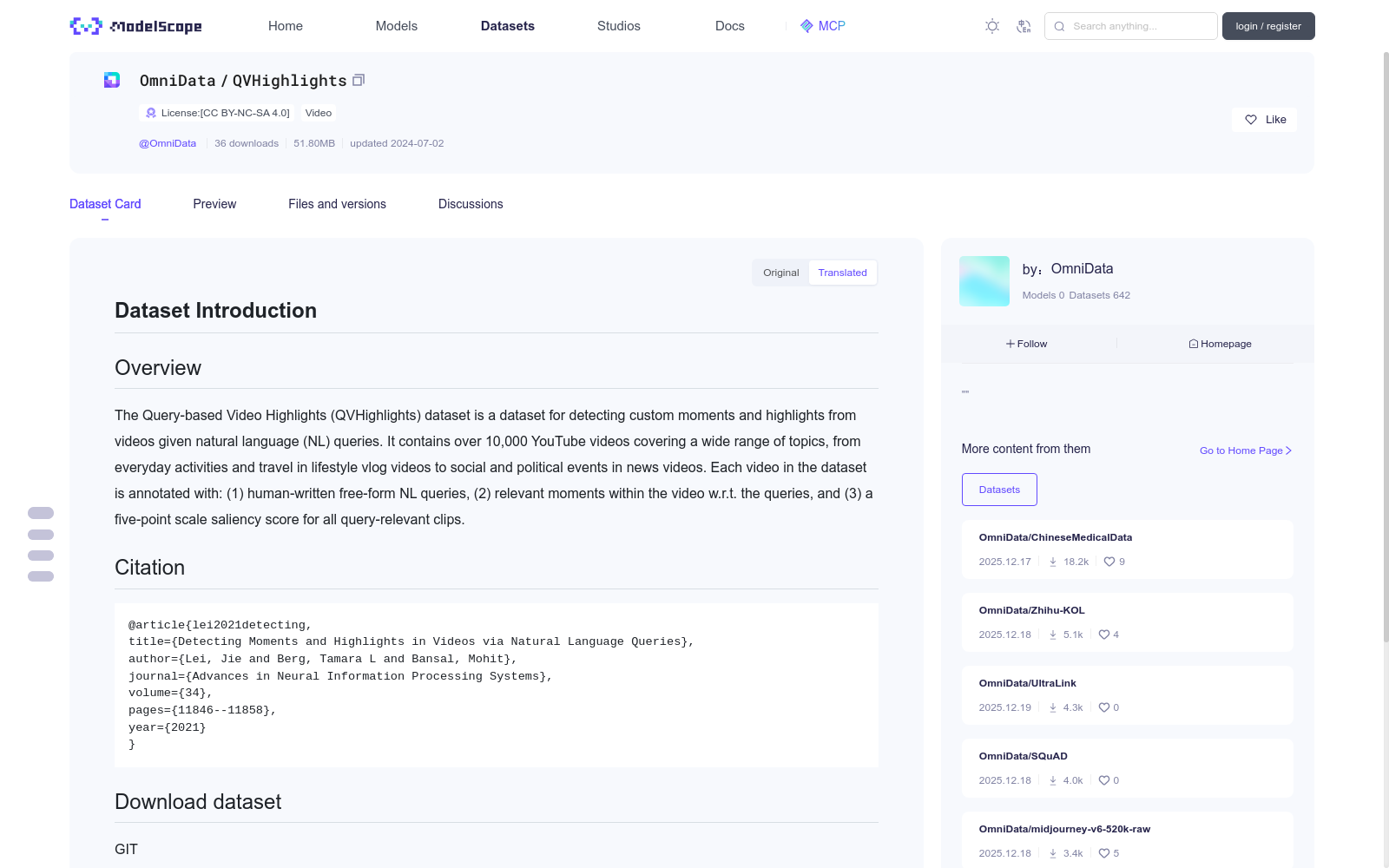Click the third floating outline marker
The width and height of the screenshot is (1389, 868).
(x=41, y=556)
